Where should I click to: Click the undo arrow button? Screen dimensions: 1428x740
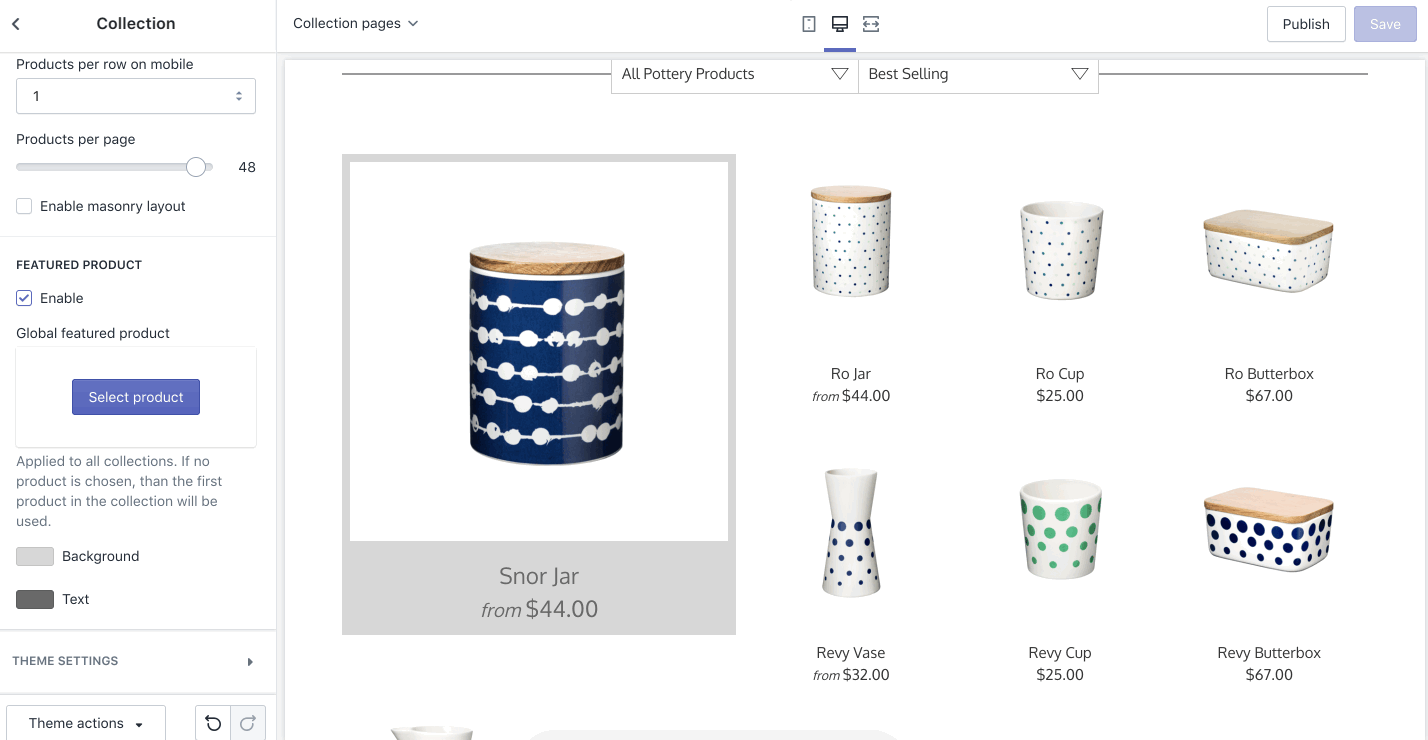tap(213, 723)
